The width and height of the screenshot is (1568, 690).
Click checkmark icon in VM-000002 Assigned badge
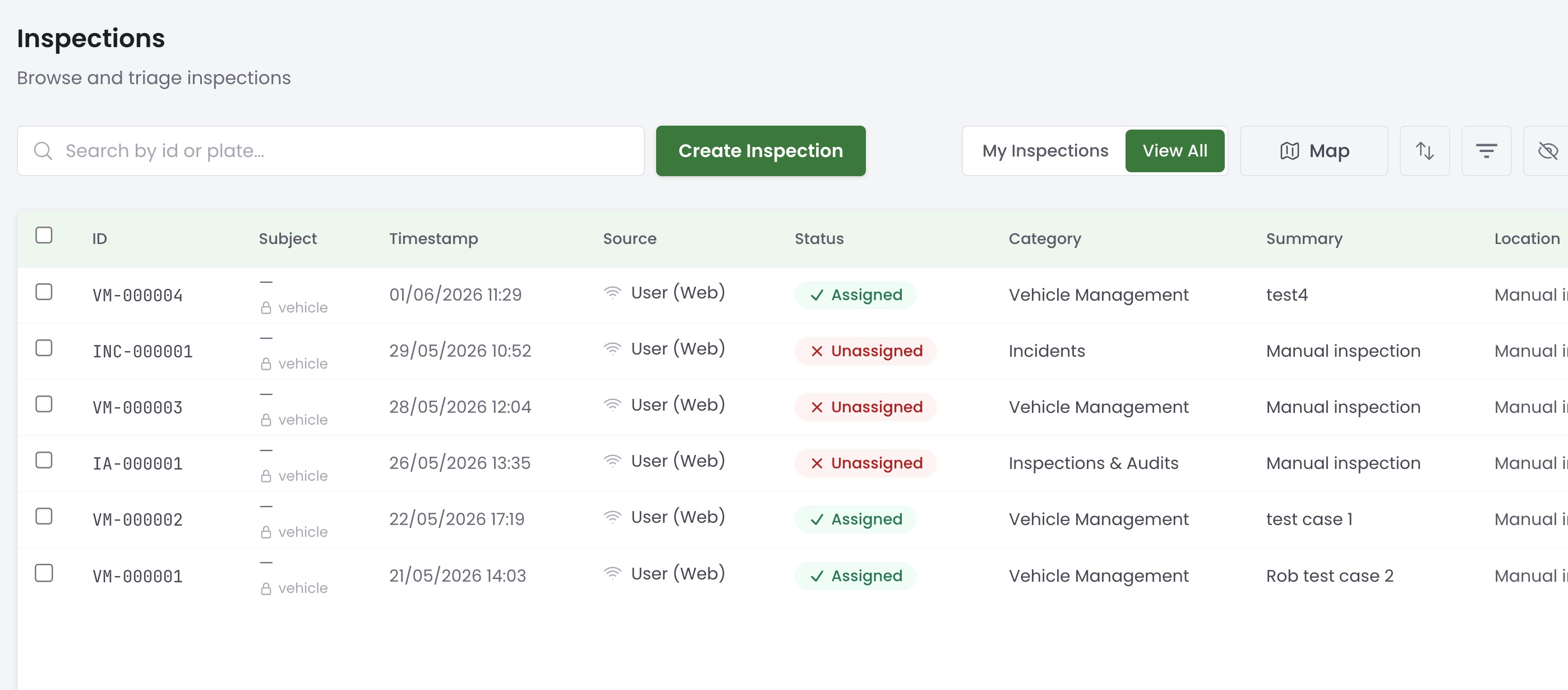click(x=817, y=519)
